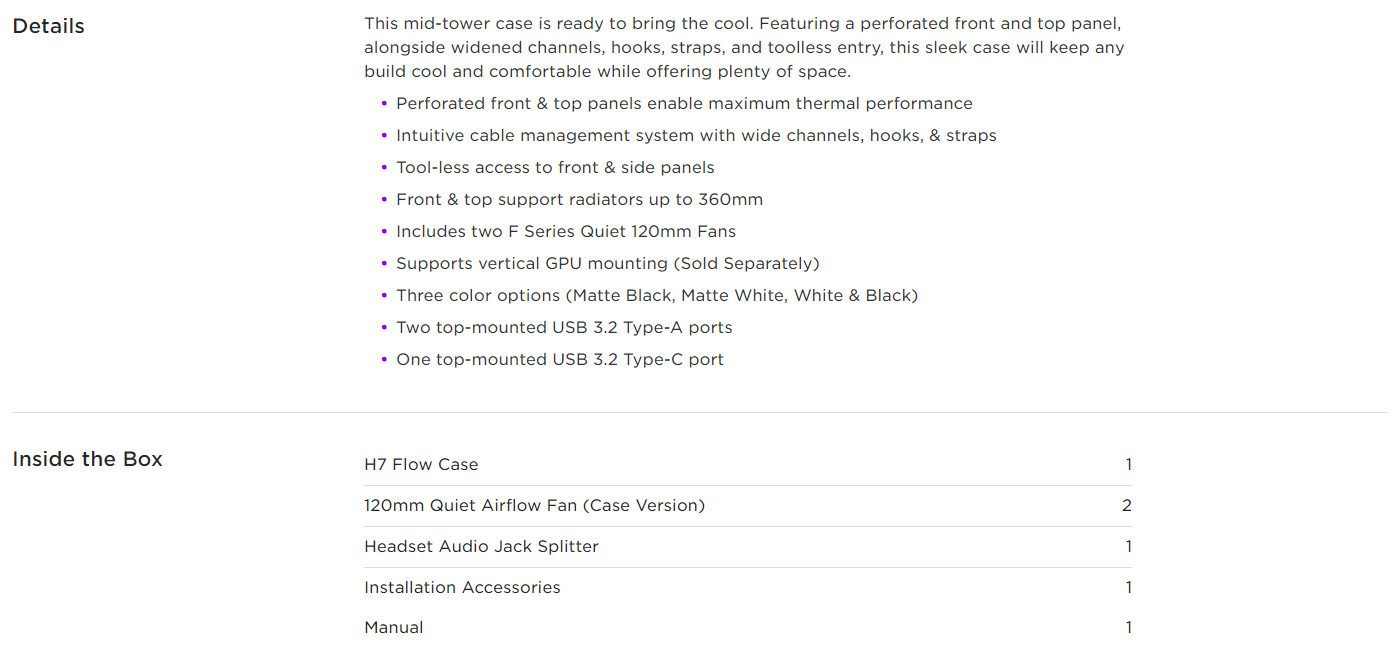Click the three color options bullet
This screenshot has height=666, width=1400.
(x=657, y=296)
